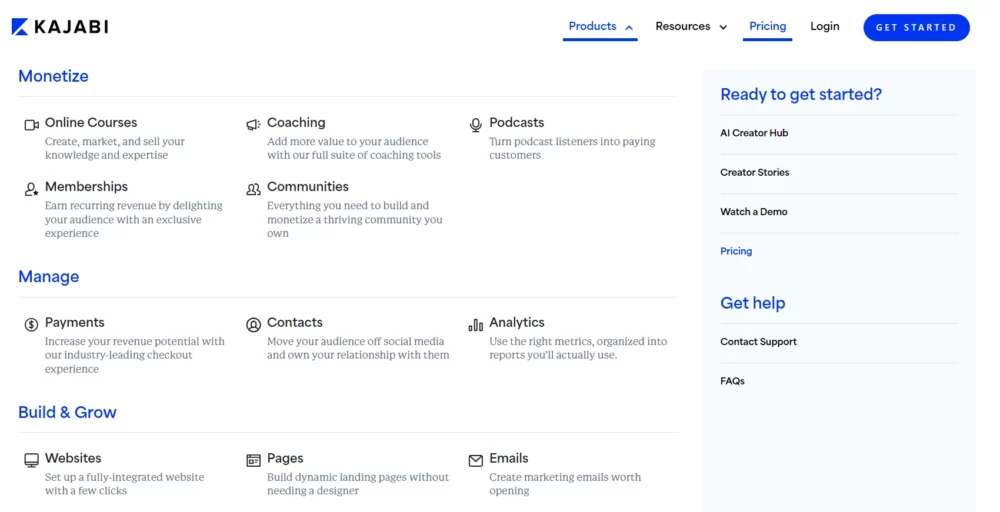Click the Pages layout icon
This screenshot has width=1000, height=512.
253,460
